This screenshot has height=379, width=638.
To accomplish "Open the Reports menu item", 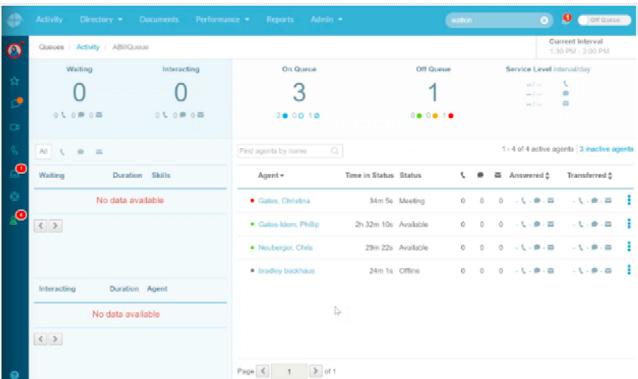I will (x=280, y=20).
